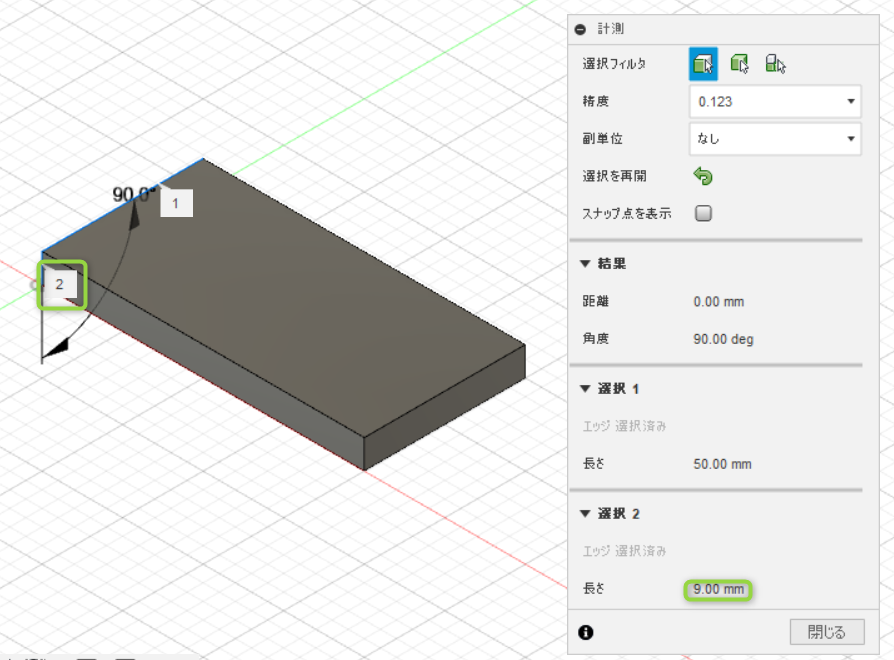Select the face/edge/vertex selection filter icon

click(x=703, y=64)
